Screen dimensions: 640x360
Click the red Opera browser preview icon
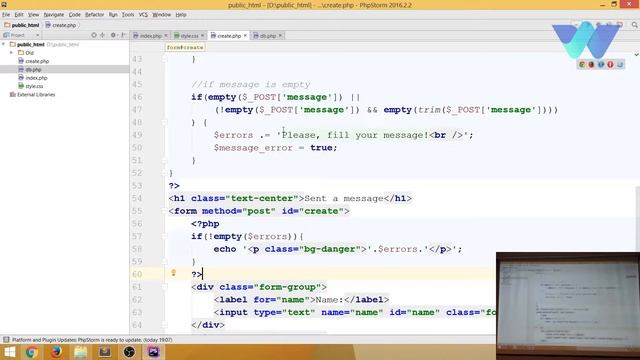610,64
